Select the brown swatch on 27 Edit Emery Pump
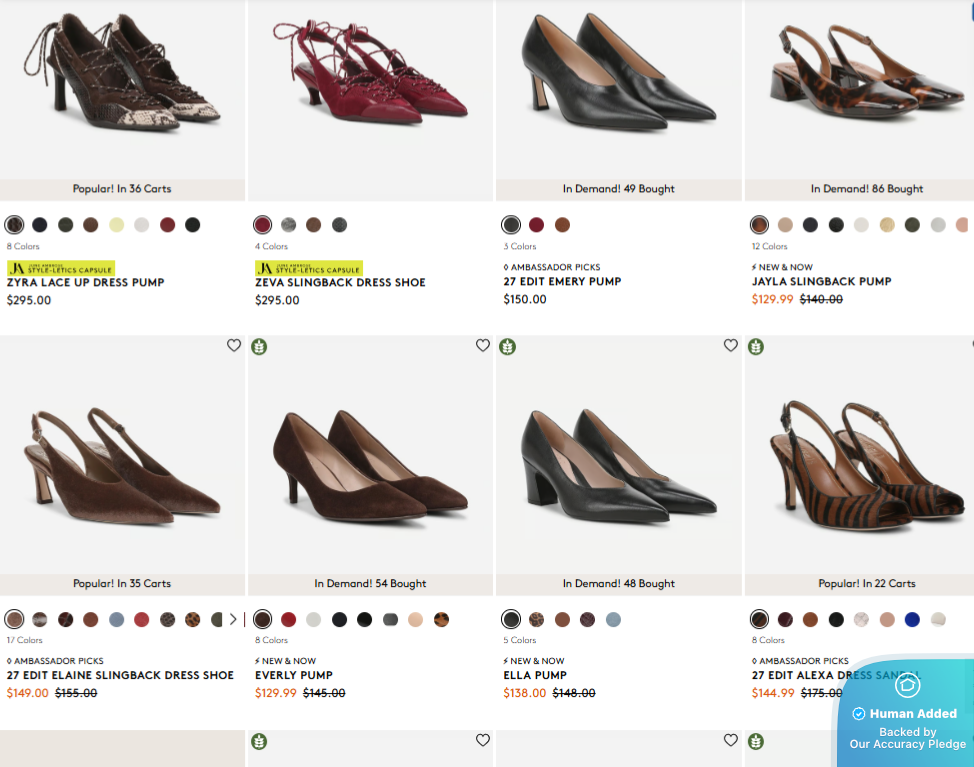Viewport: 974px width, 767px height. 562,225
